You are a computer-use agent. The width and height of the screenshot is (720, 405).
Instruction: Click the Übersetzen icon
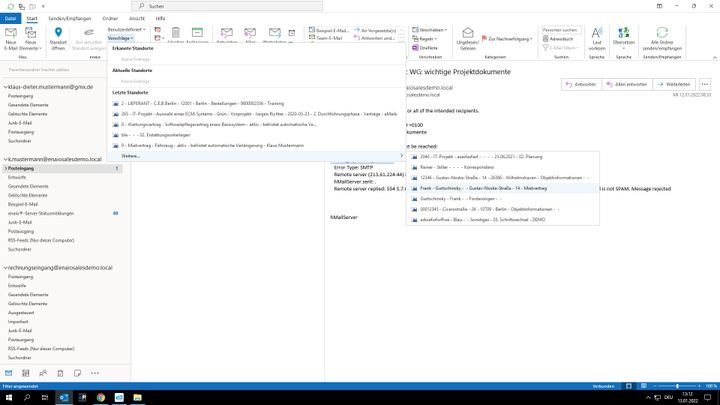pyautogui.click(x=624, y=33)
